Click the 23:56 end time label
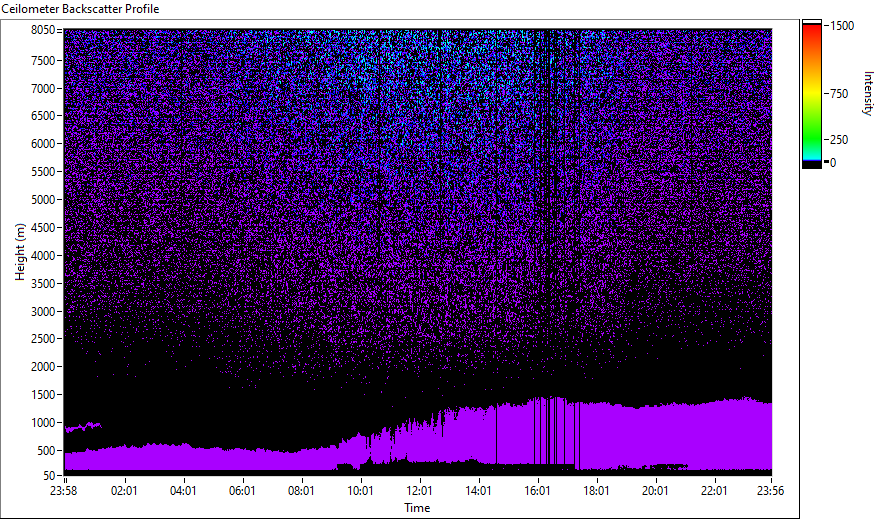 [x=770, y=491]
